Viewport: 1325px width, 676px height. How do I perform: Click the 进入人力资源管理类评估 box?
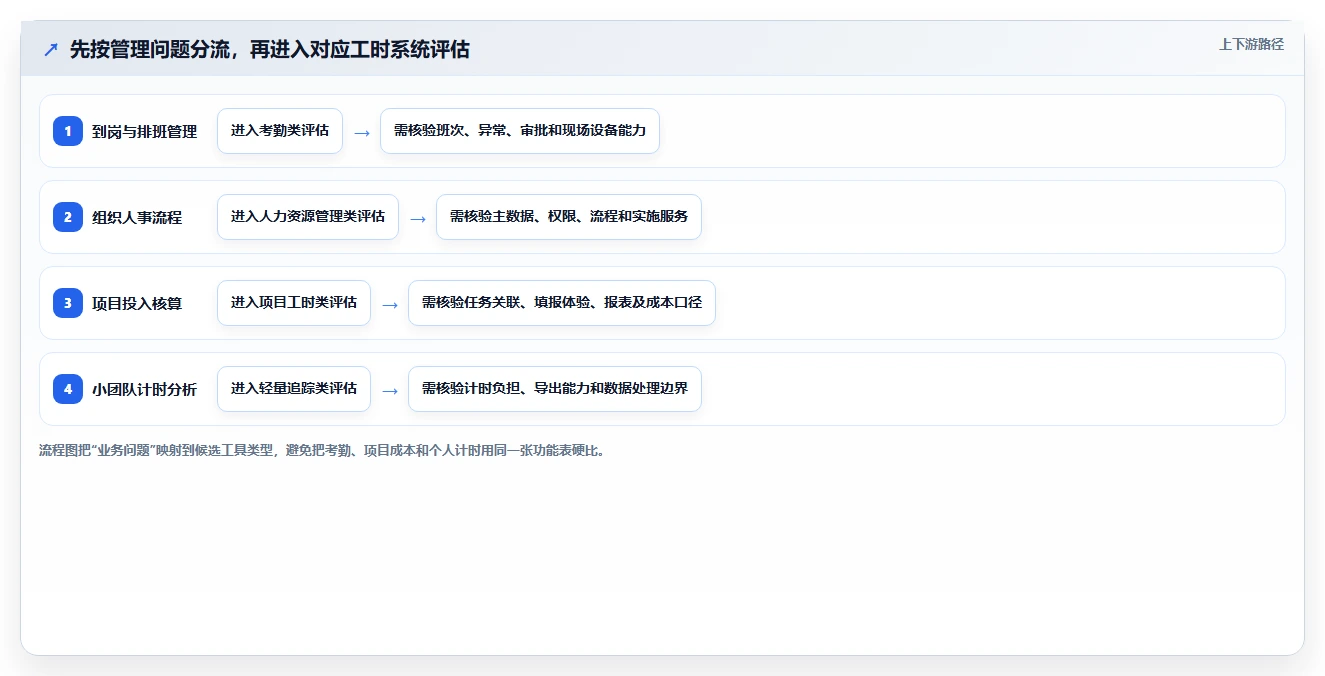pos(308,217)
